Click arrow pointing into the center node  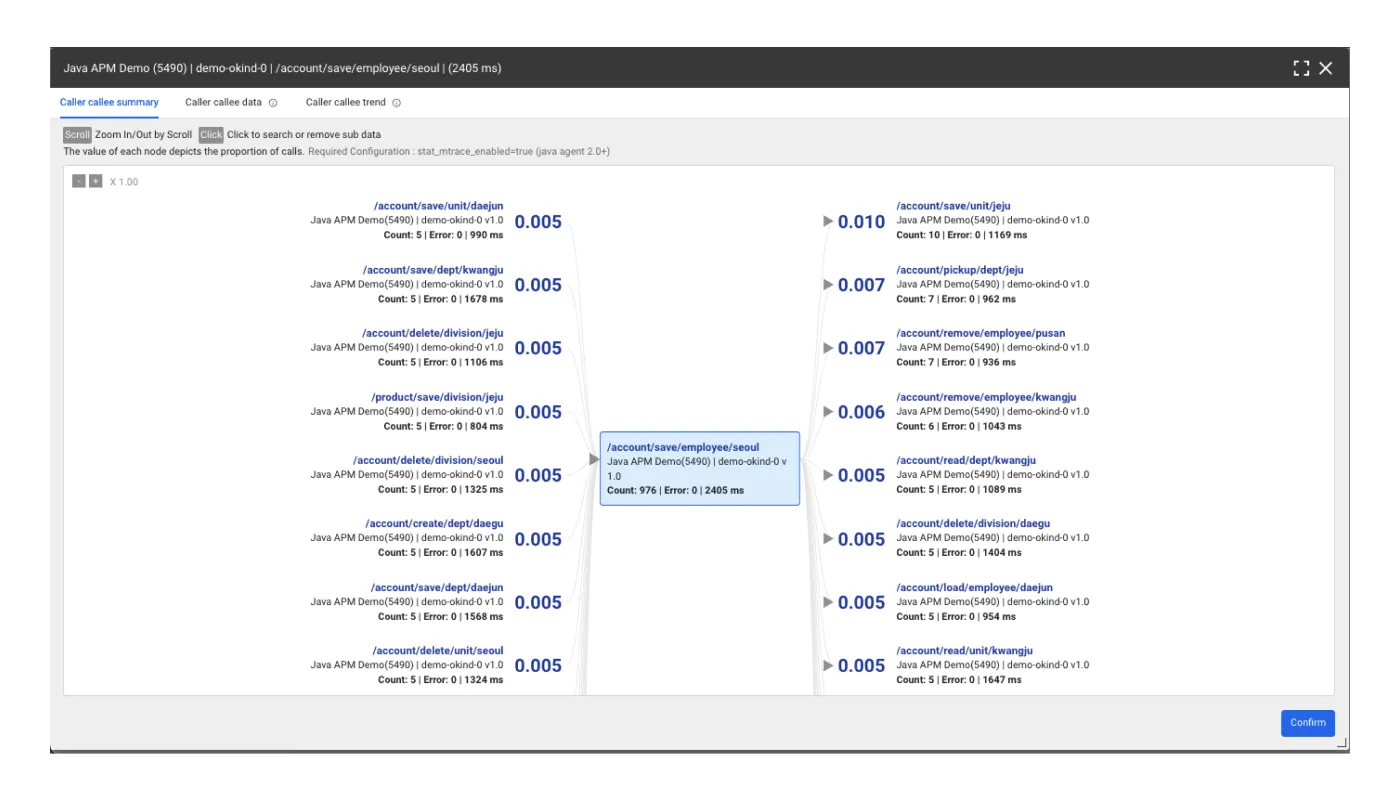pyautogui.click(x=594, y=459)
